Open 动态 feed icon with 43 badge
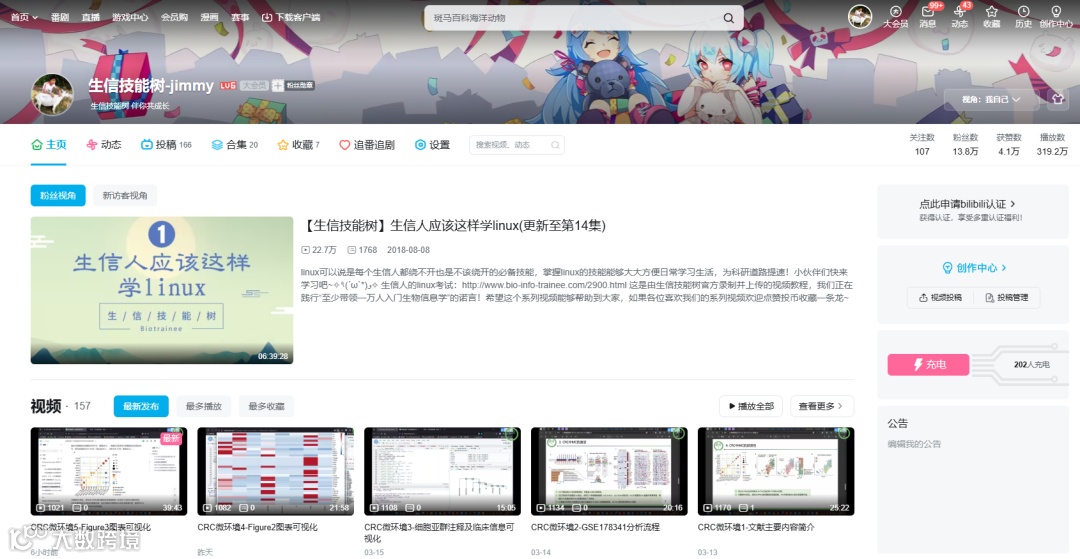 959,17
